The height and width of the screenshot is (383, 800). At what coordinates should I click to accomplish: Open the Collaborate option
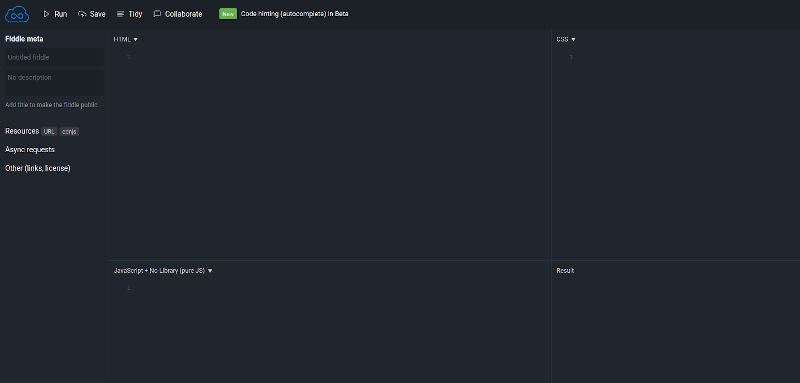point(178,14)
